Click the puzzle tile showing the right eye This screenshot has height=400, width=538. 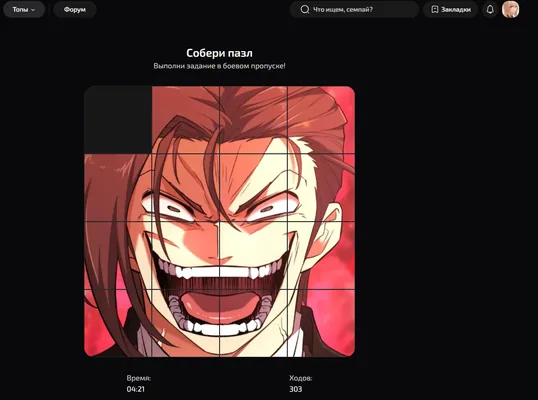coord(253,187)
